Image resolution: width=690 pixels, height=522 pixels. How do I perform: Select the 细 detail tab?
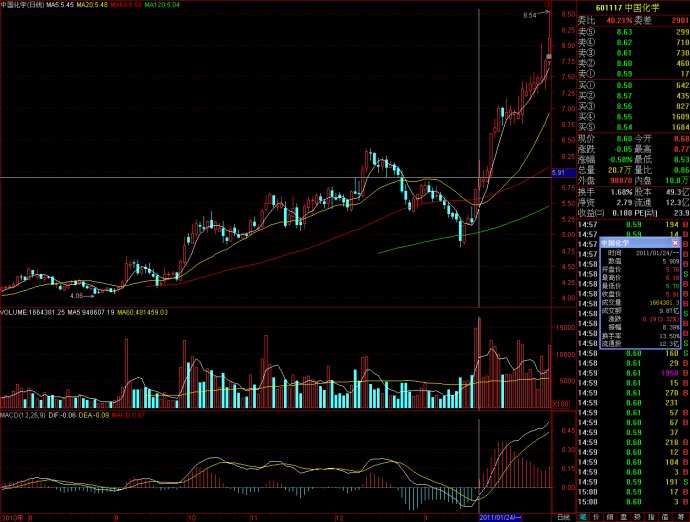point(609,517)
